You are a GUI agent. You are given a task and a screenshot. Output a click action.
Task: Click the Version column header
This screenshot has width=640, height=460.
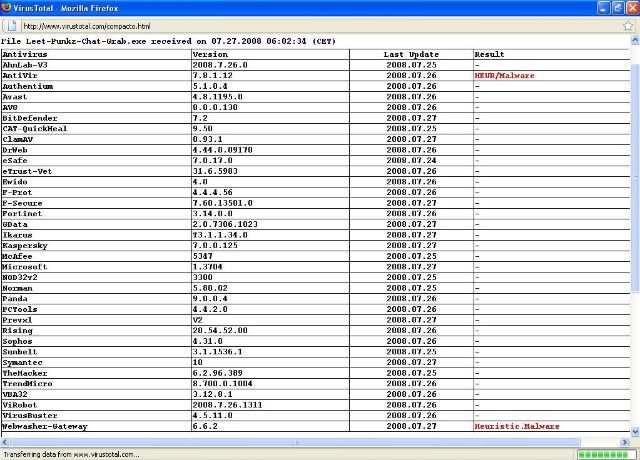point(210,54)
